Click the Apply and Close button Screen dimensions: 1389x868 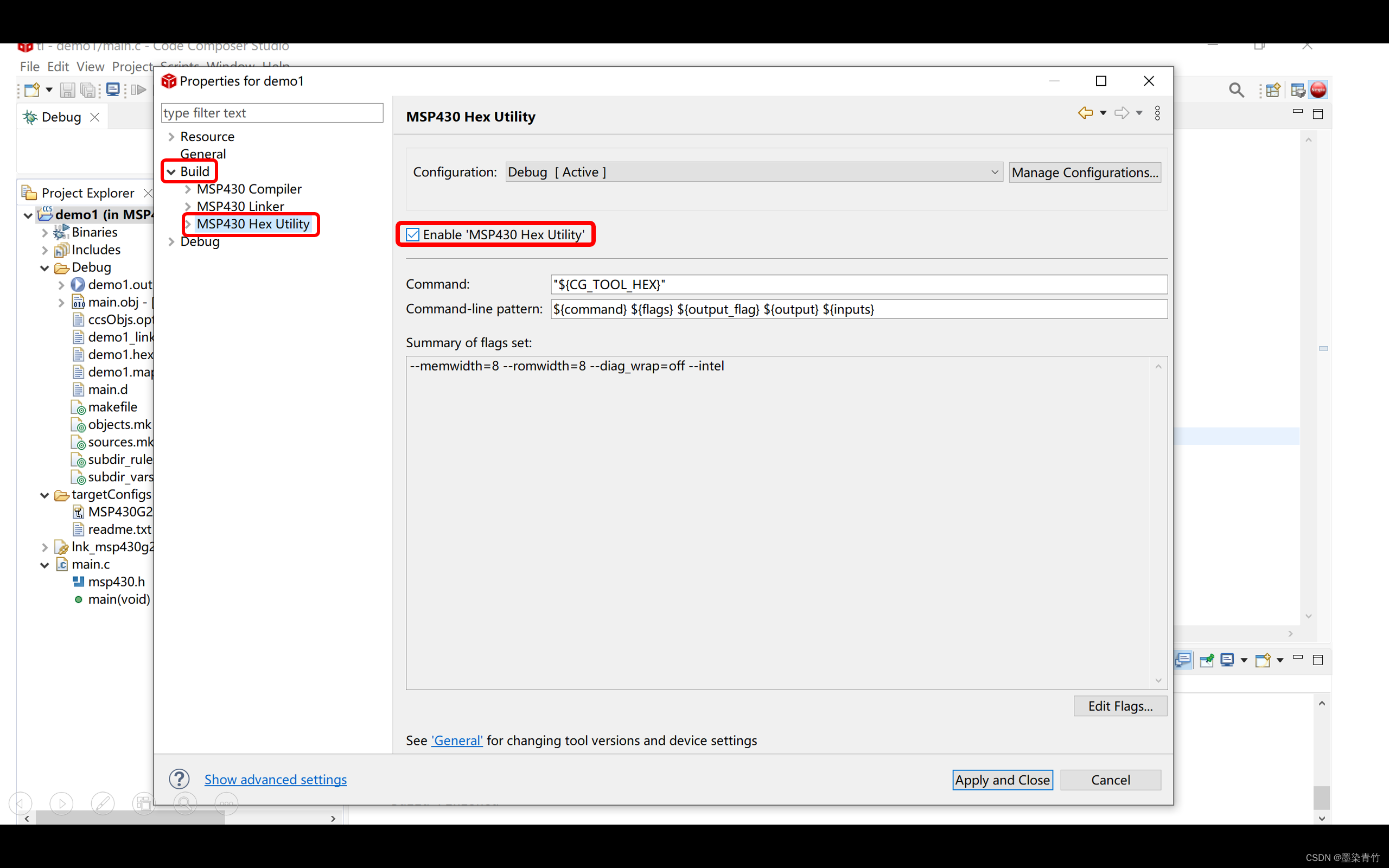tap(1002, 780)
